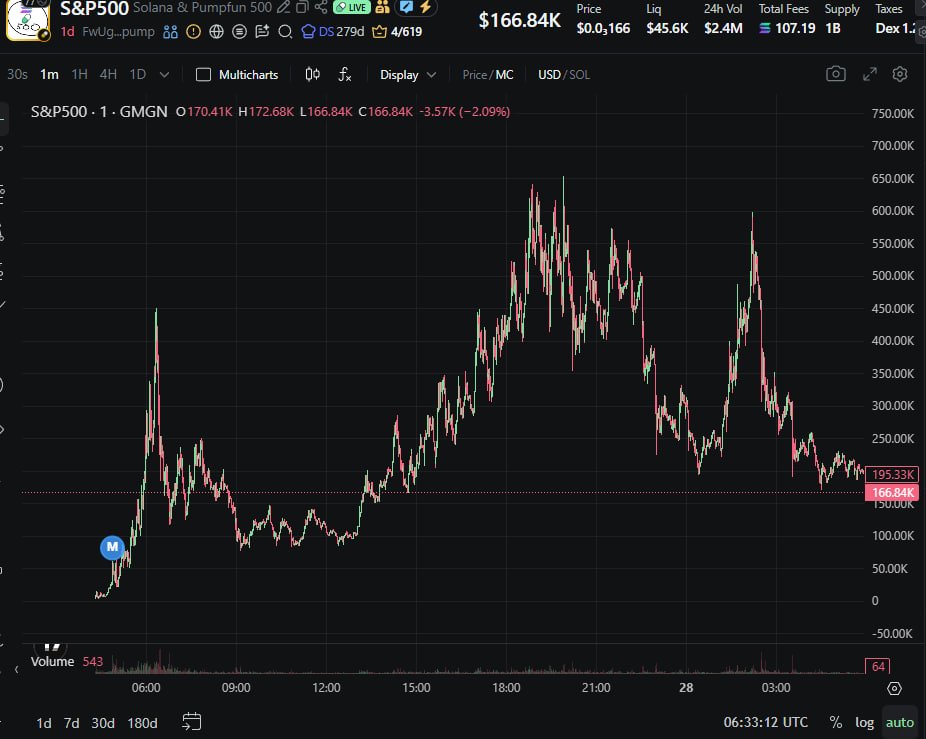
Task: Click the lightning bolt quick-trade icon
Action: click(425, 6)
